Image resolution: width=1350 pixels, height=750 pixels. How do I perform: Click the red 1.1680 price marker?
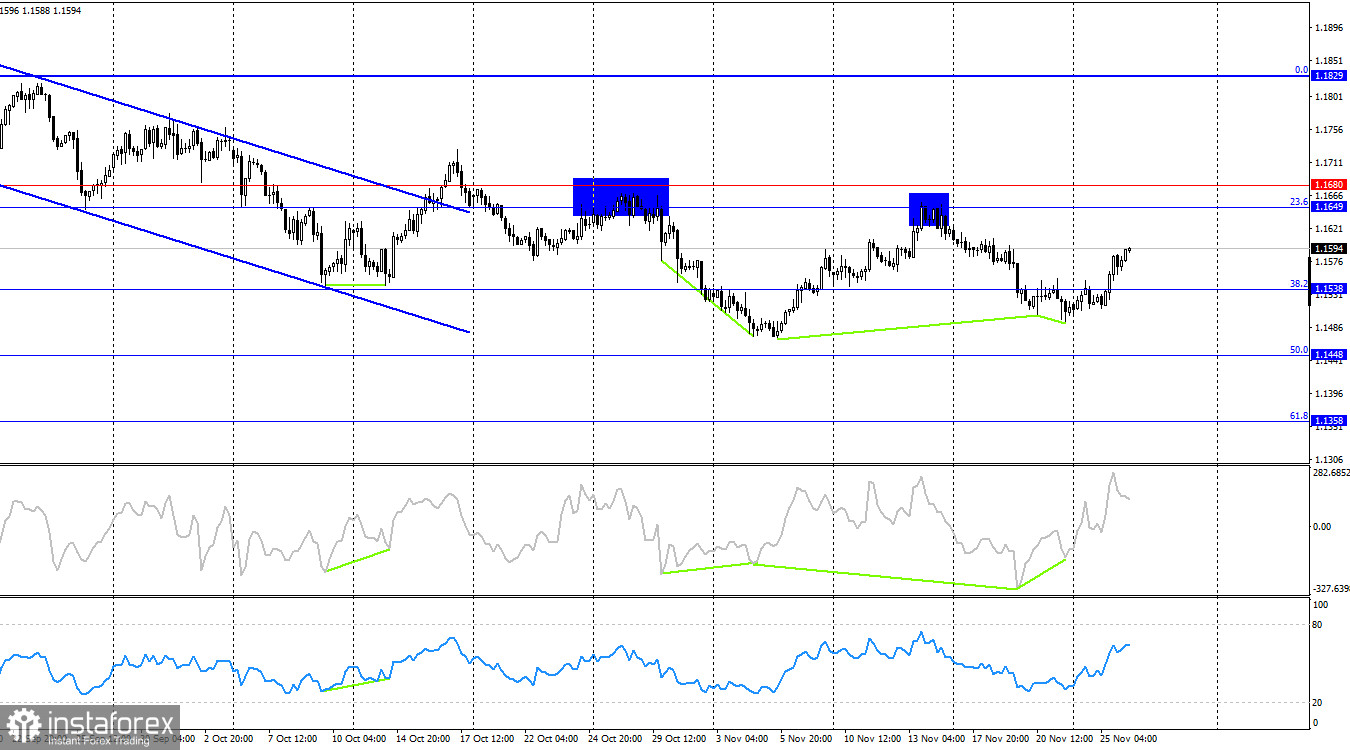point(1328,186)
